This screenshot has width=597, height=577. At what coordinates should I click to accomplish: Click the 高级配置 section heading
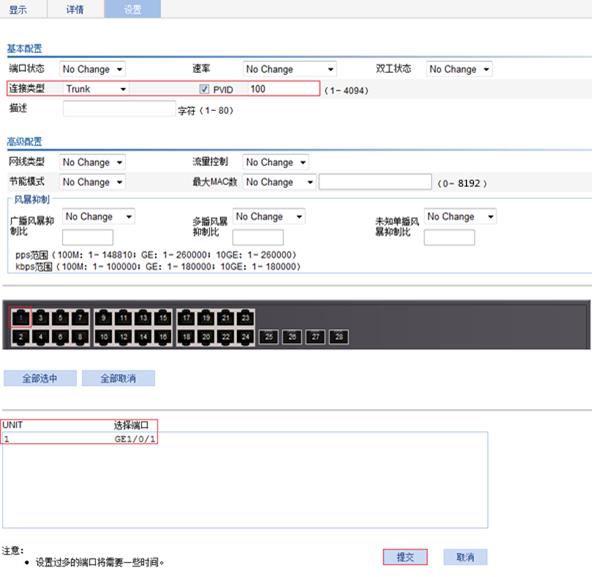[x=24, y=142]
